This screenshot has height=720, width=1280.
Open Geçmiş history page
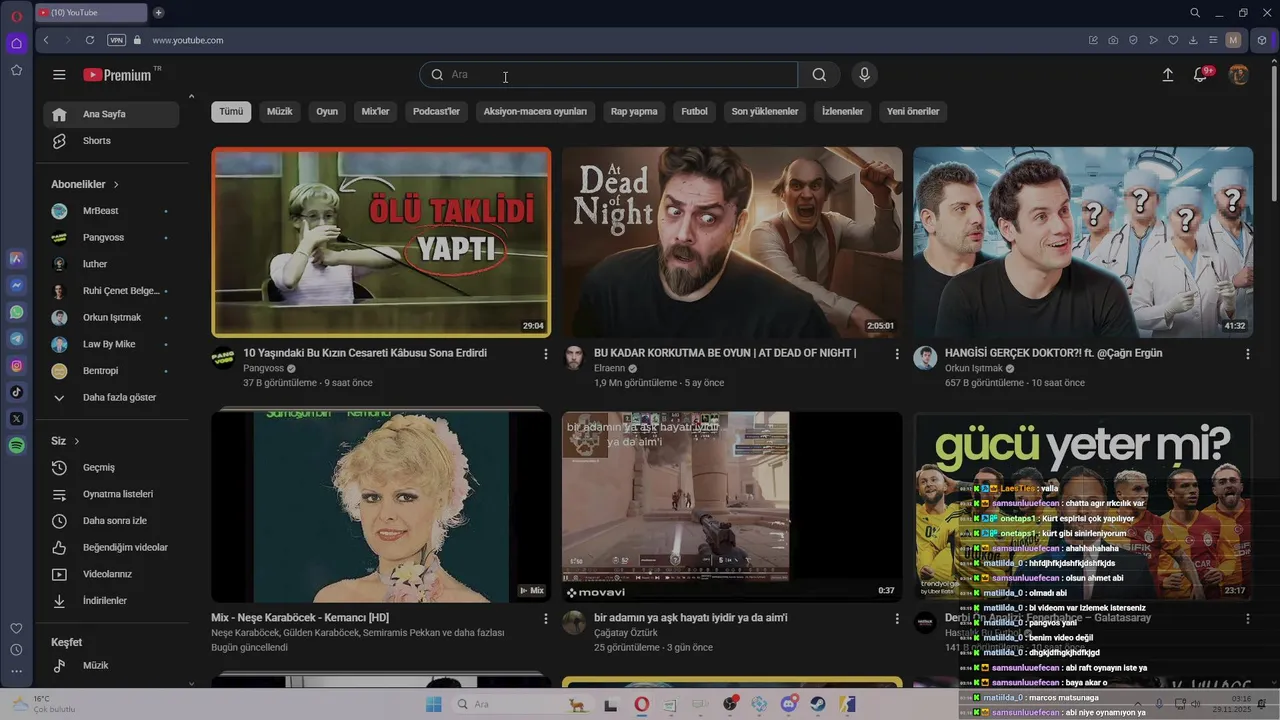[111, 467]
